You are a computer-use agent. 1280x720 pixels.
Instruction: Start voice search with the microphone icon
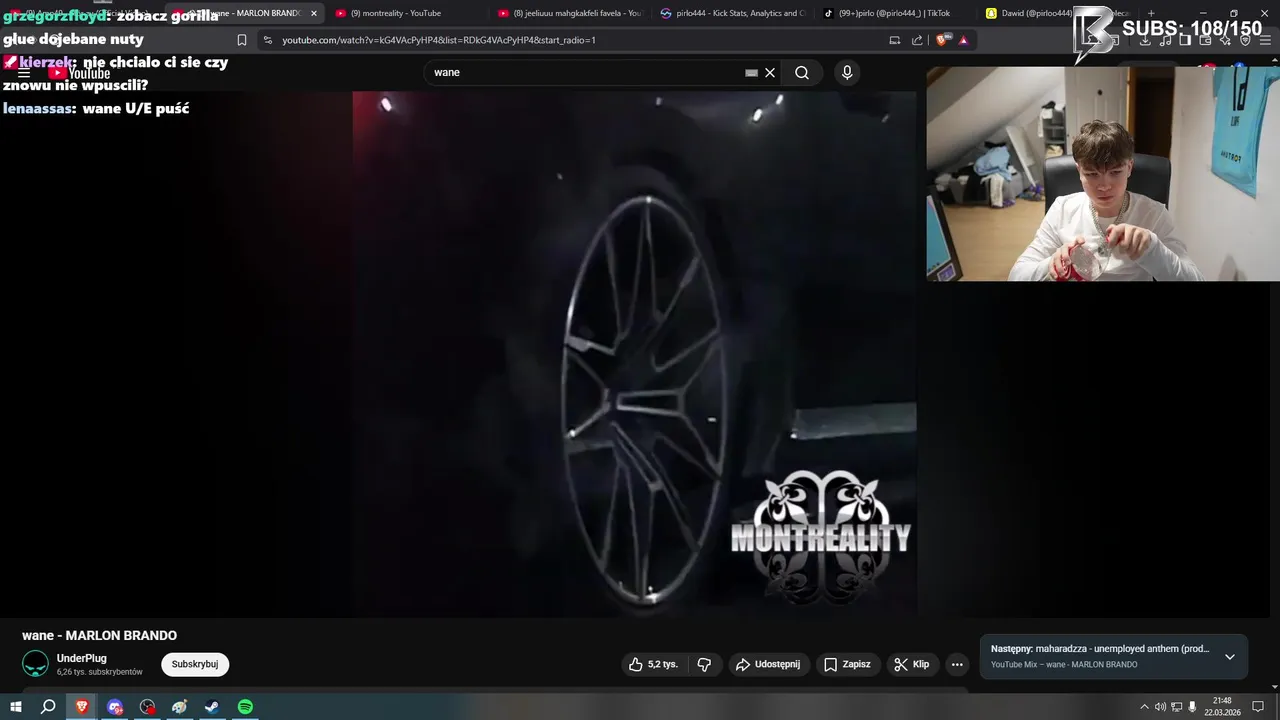[x=847, y=73]
